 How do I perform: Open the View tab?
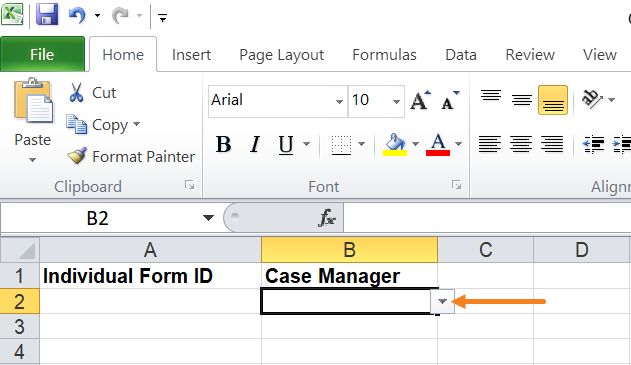coord(600,54)
